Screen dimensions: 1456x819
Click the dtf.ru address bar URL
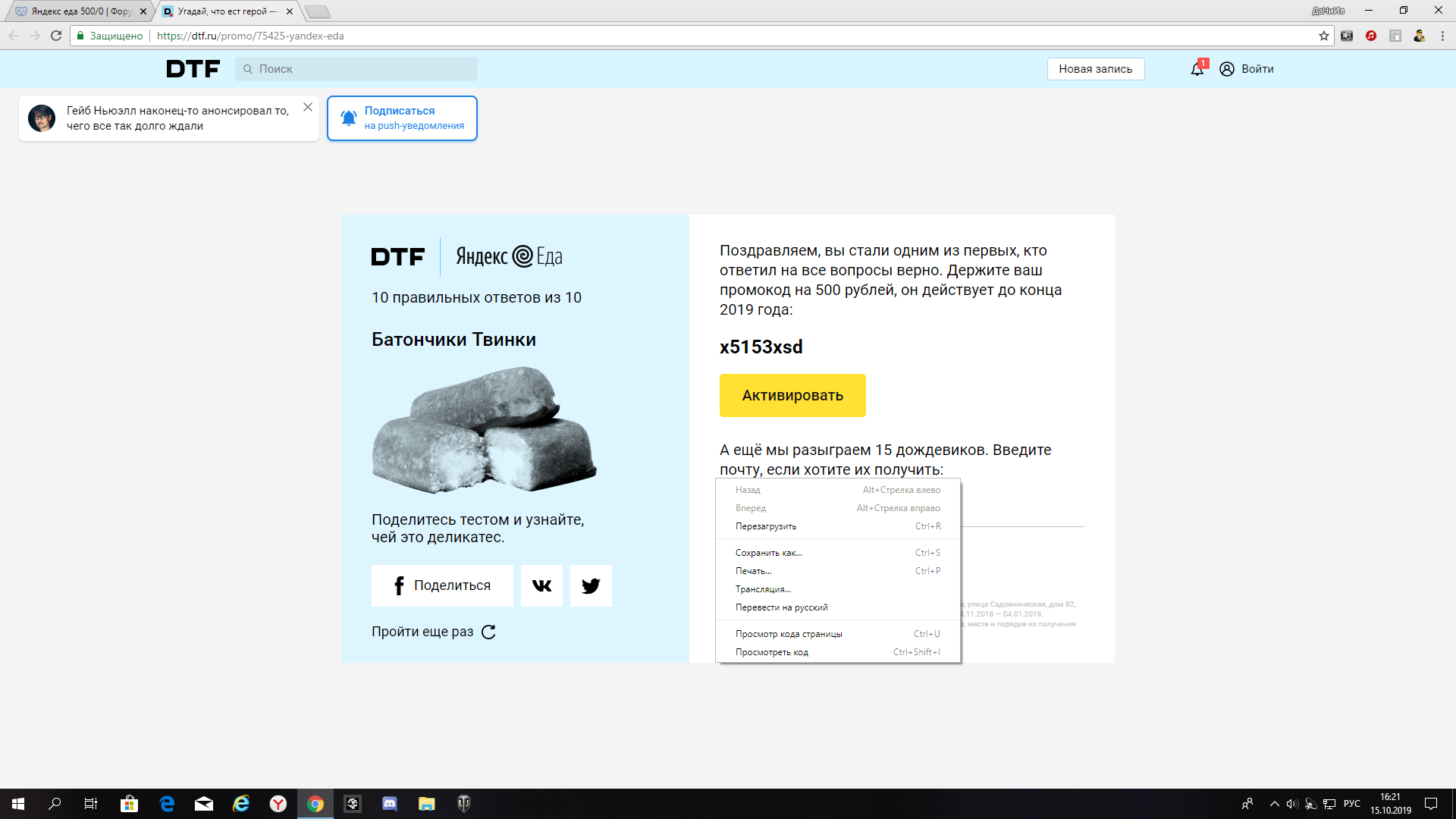[x=250, y=36]
